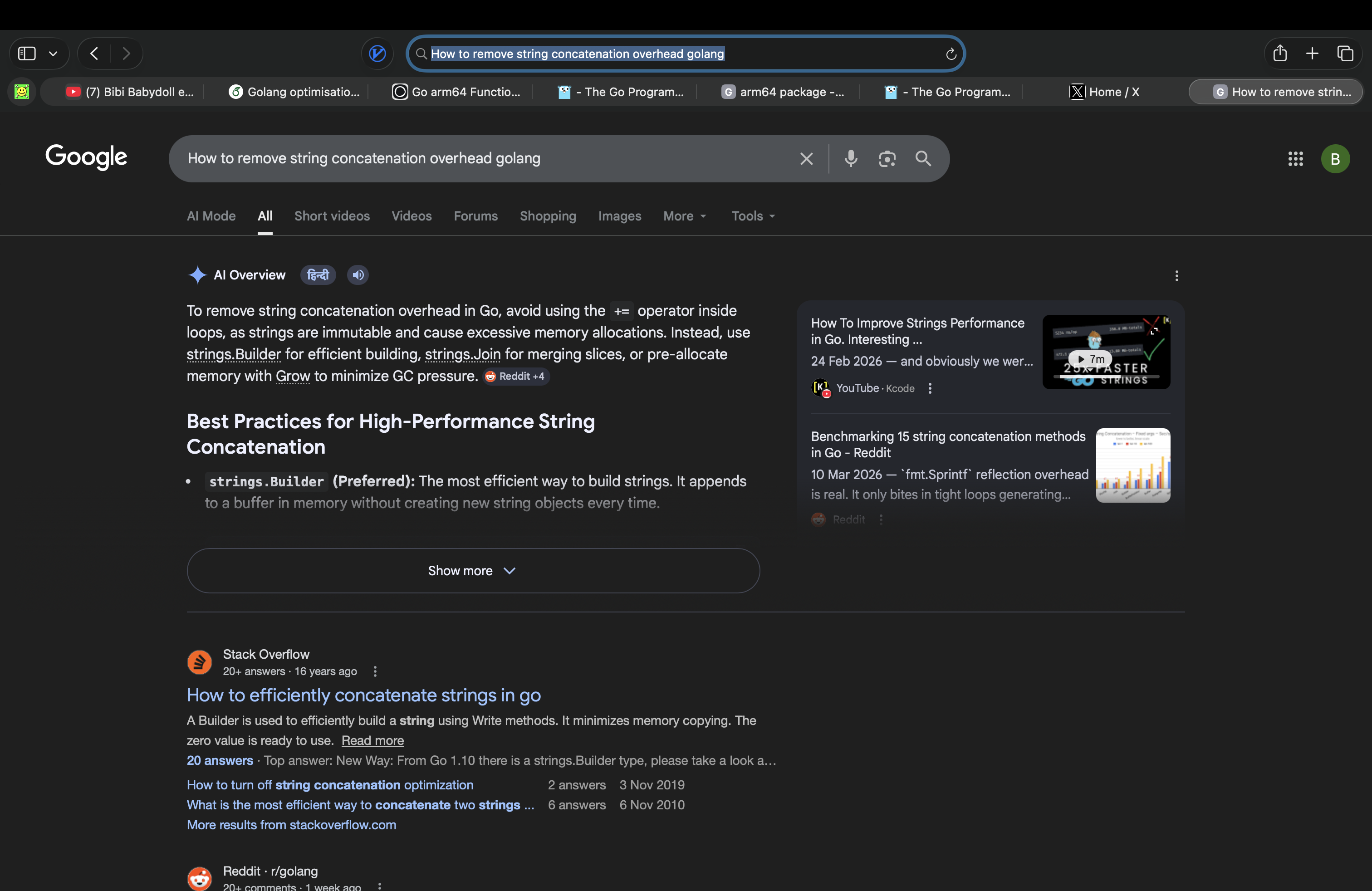Image resolution: width=1372 pixels, height=891 pixels.
Task: Clear the search box with X icon
Action: [806, 158]
